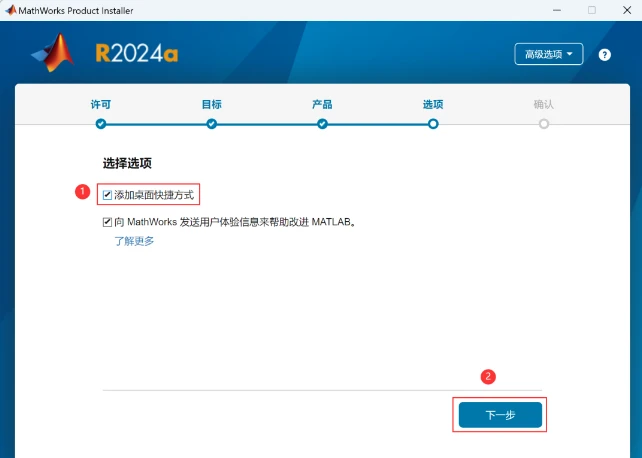Toggle 添加桌面快捷方式 checkbox
The height and width of the screenshot is (458, 642).
(107, 195)
